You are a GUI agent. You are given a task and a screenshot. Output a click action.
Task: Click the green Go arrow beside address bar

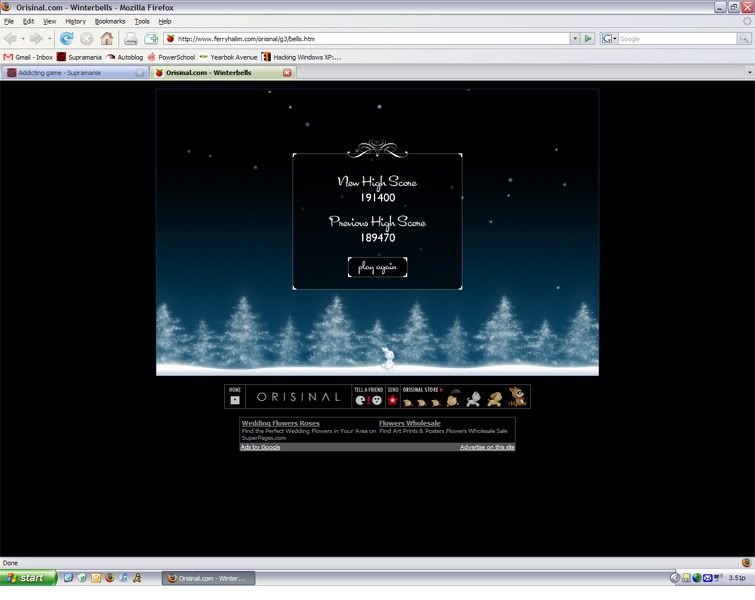pos(588,39)
